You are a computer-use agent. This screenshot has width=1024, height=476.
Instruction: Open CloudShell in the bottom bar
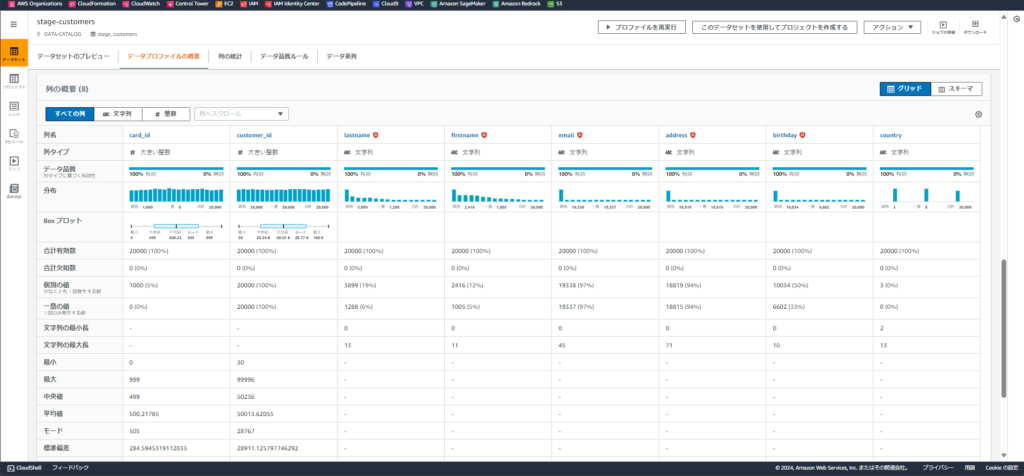click(x=22, y=468)
